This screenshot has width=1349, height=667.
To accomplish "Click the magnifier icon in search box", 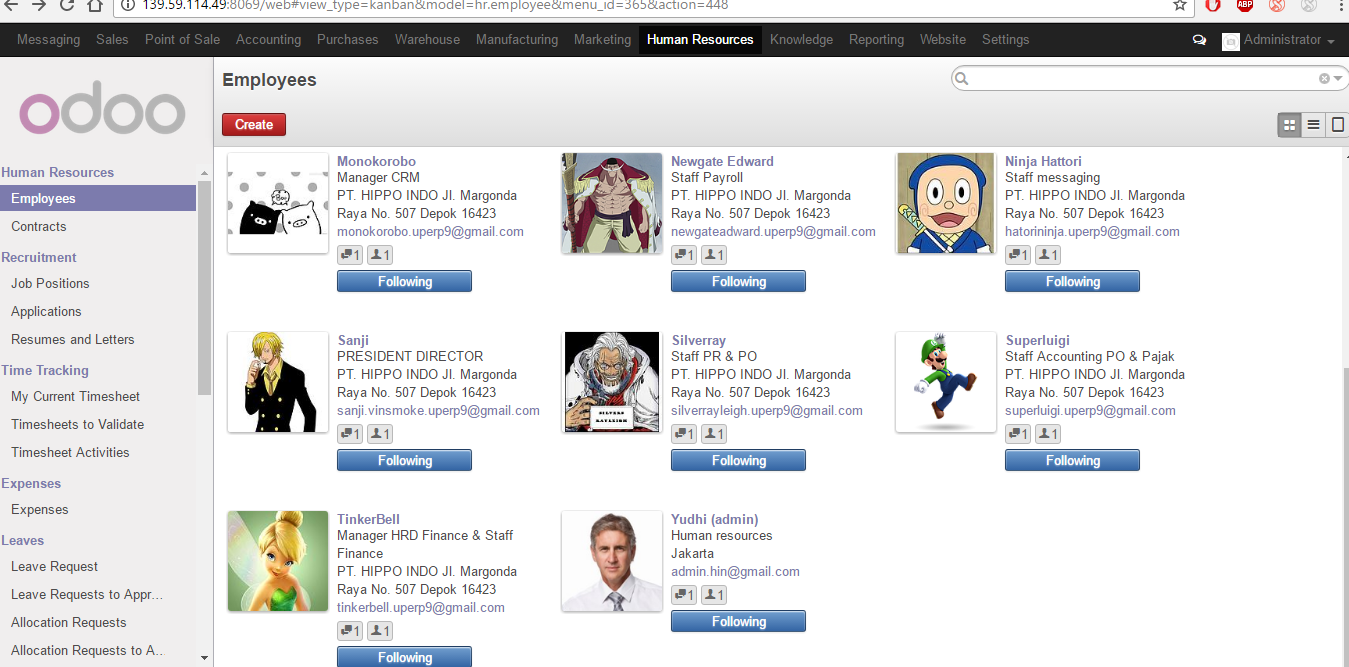I will point(962,78).
